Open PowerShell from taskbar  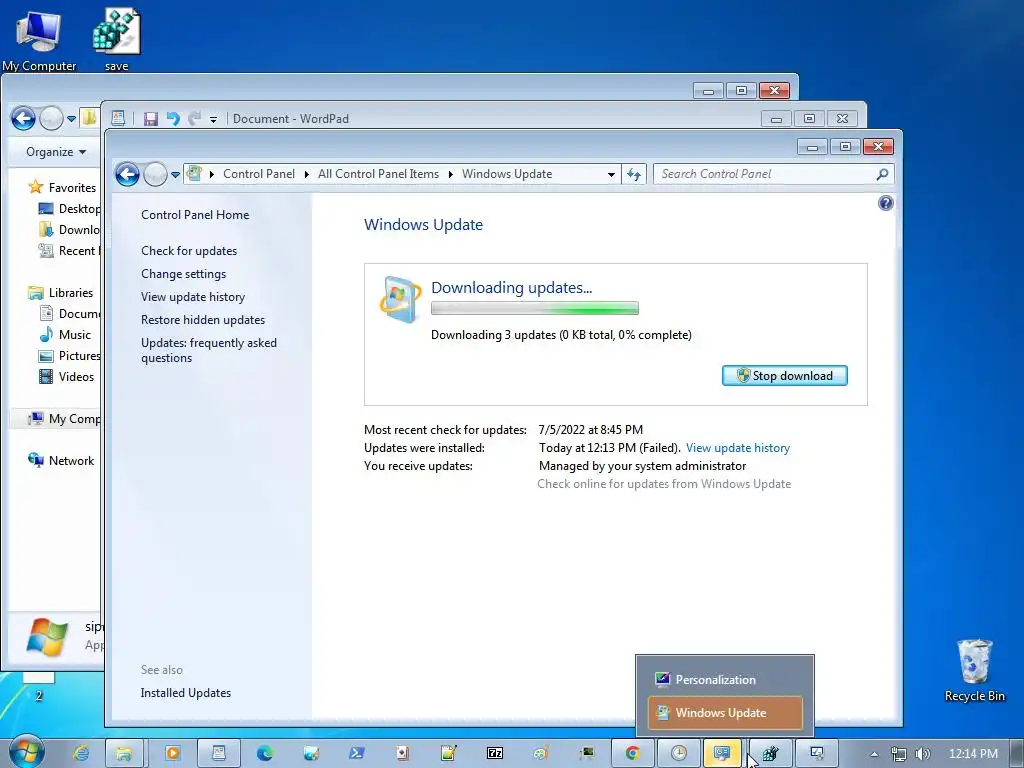click(357, 753)
